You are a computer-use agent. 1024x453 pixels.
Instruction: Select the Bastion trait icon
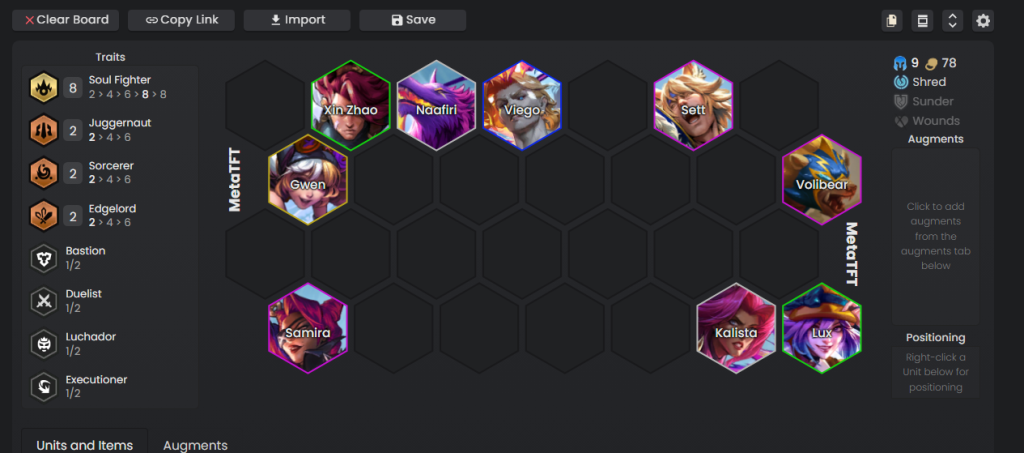pyautogui.click(x=44, y=258)
